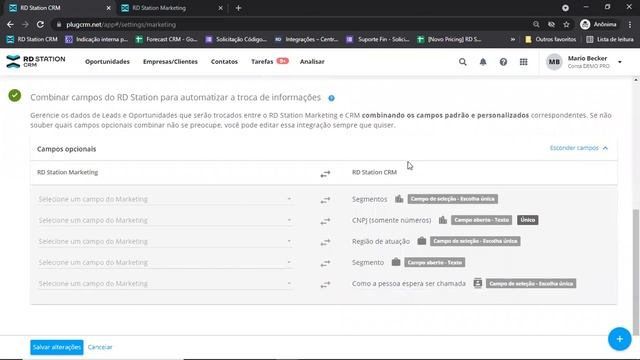Open a new browser tab

click(x=238, y=8)
